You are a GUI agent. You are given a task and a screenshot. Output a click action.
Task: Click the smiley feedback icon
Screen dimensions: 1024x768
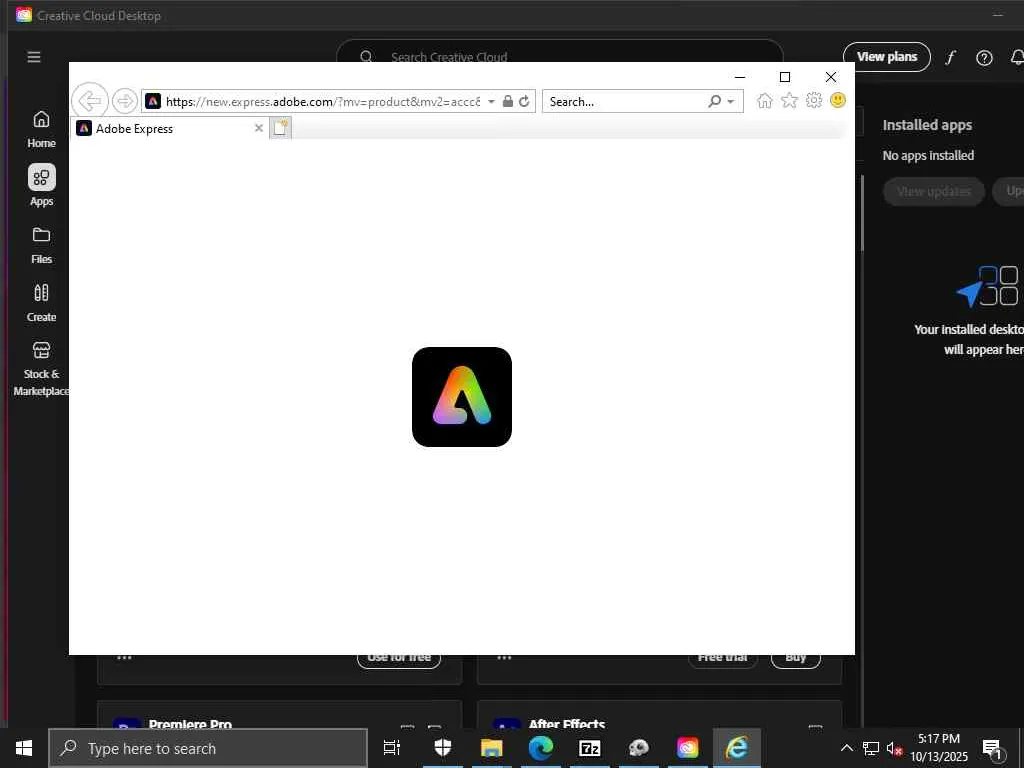(838, 100)
